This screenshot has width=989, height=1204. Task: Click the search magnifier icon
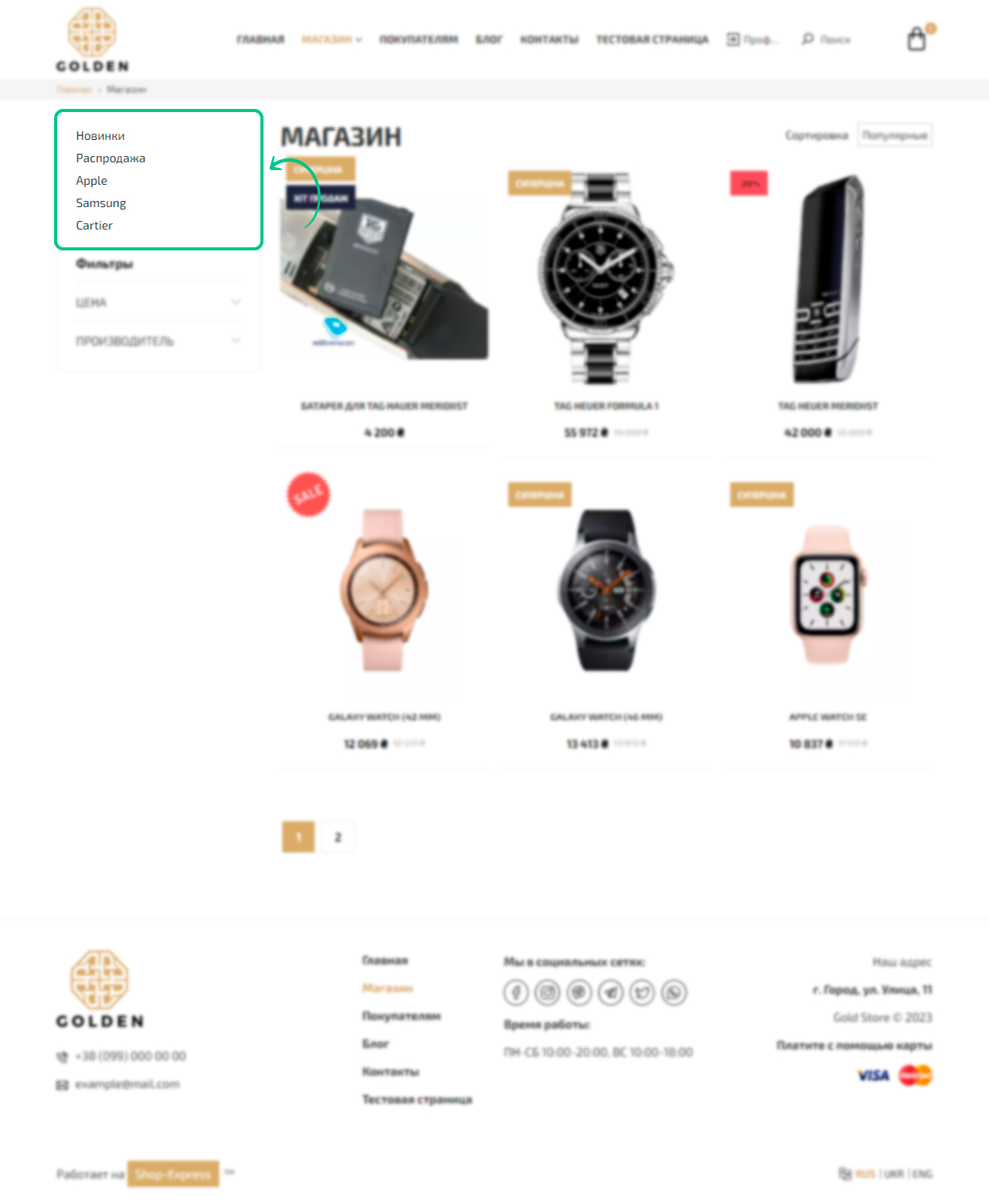[807, 39]
